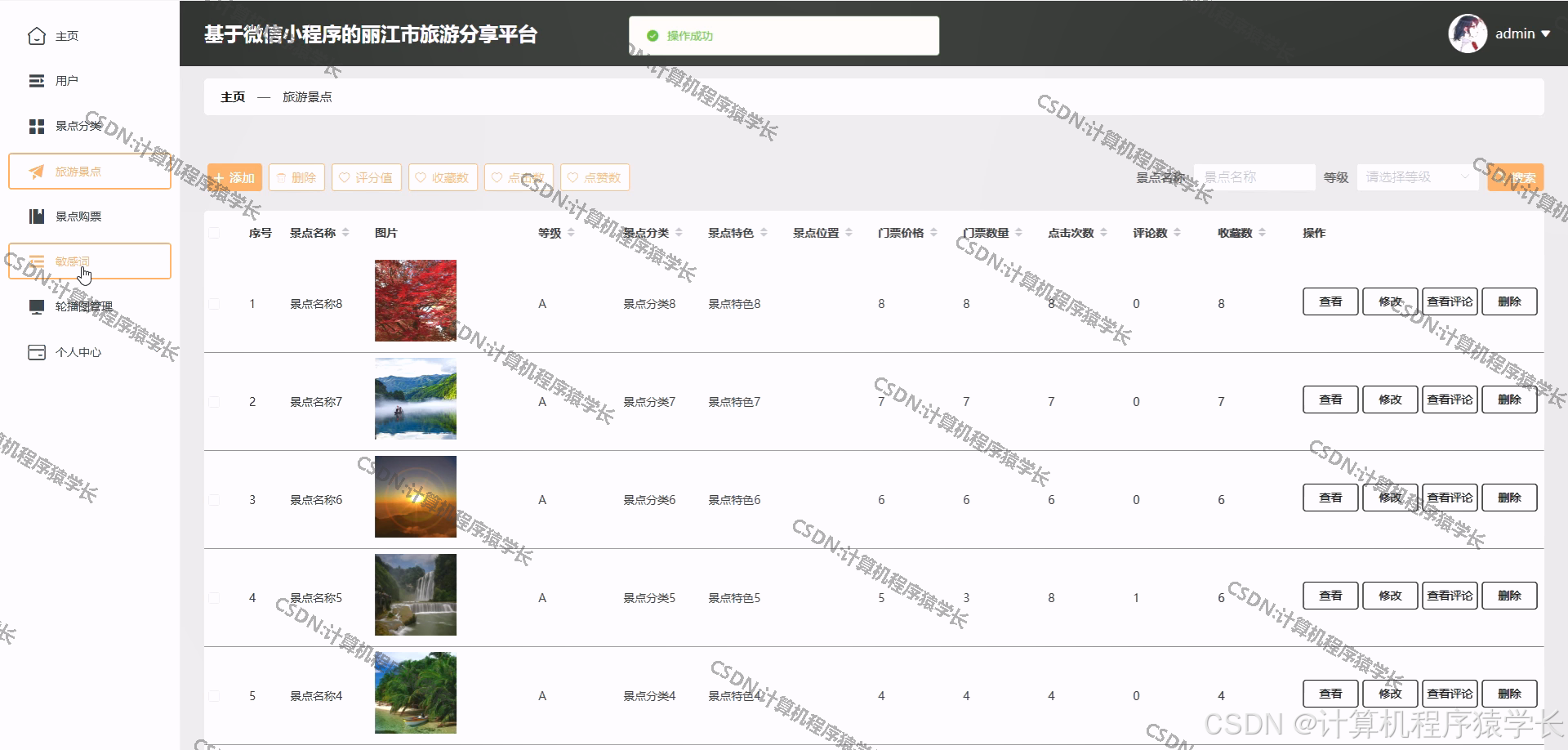
Task: Click 查看 for row 景点名称8
Action: 1330,301
